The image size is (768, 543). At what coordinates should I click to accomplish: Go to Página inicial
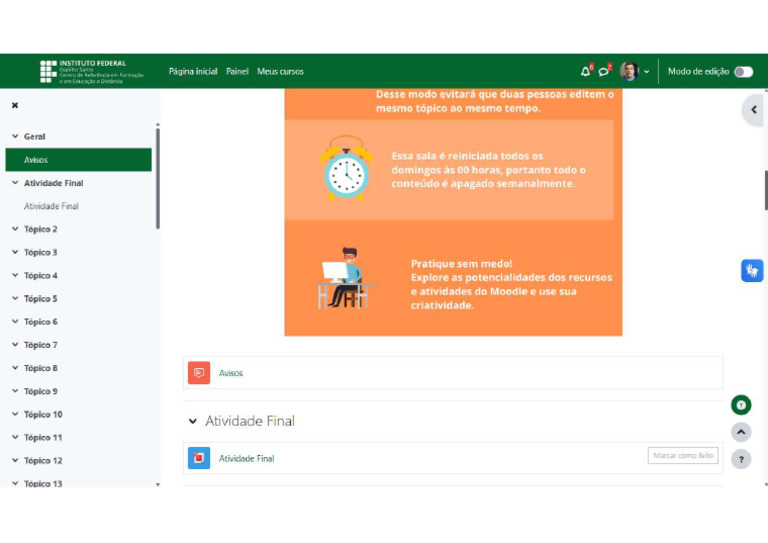(x=193, y=71)
